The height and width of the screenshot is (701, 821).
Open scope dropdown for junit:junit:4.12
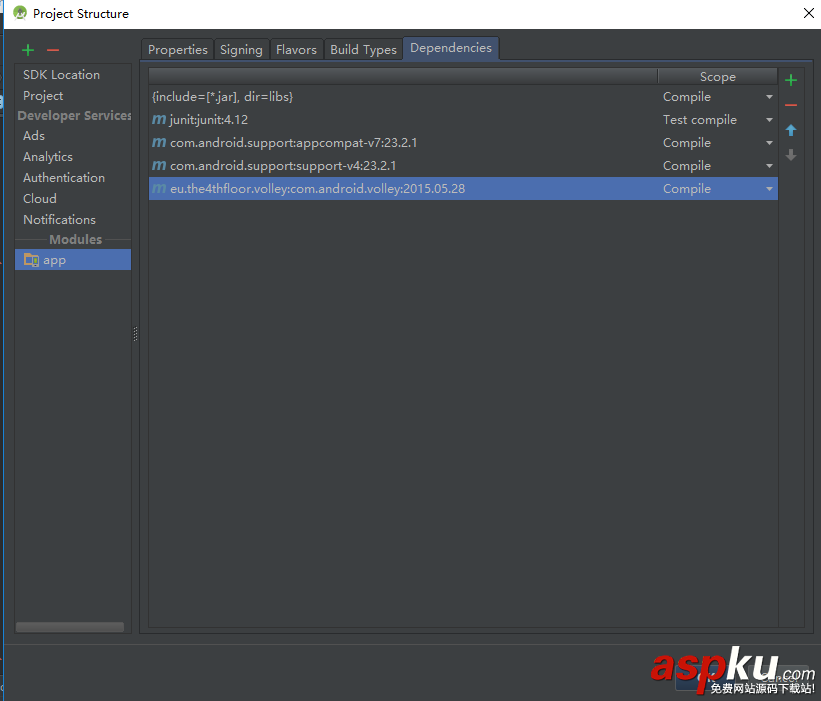pos(769,120)
